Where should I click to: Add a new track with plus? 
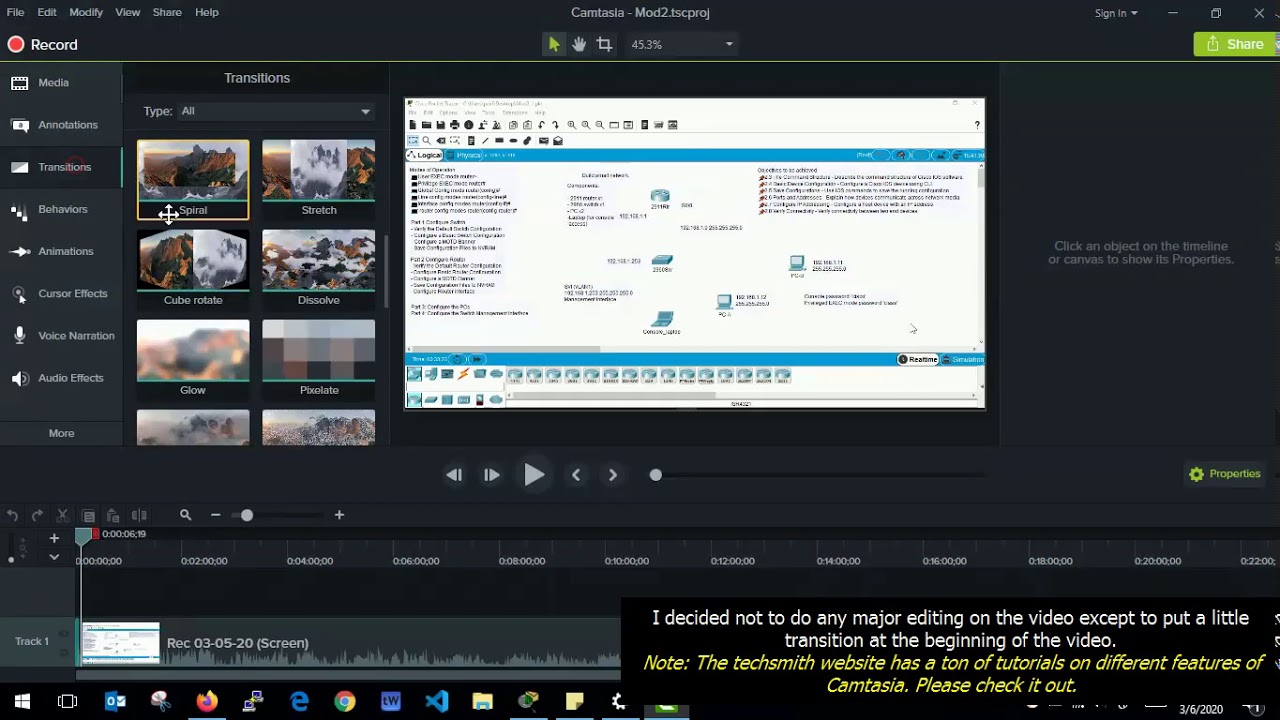[54, 538]
